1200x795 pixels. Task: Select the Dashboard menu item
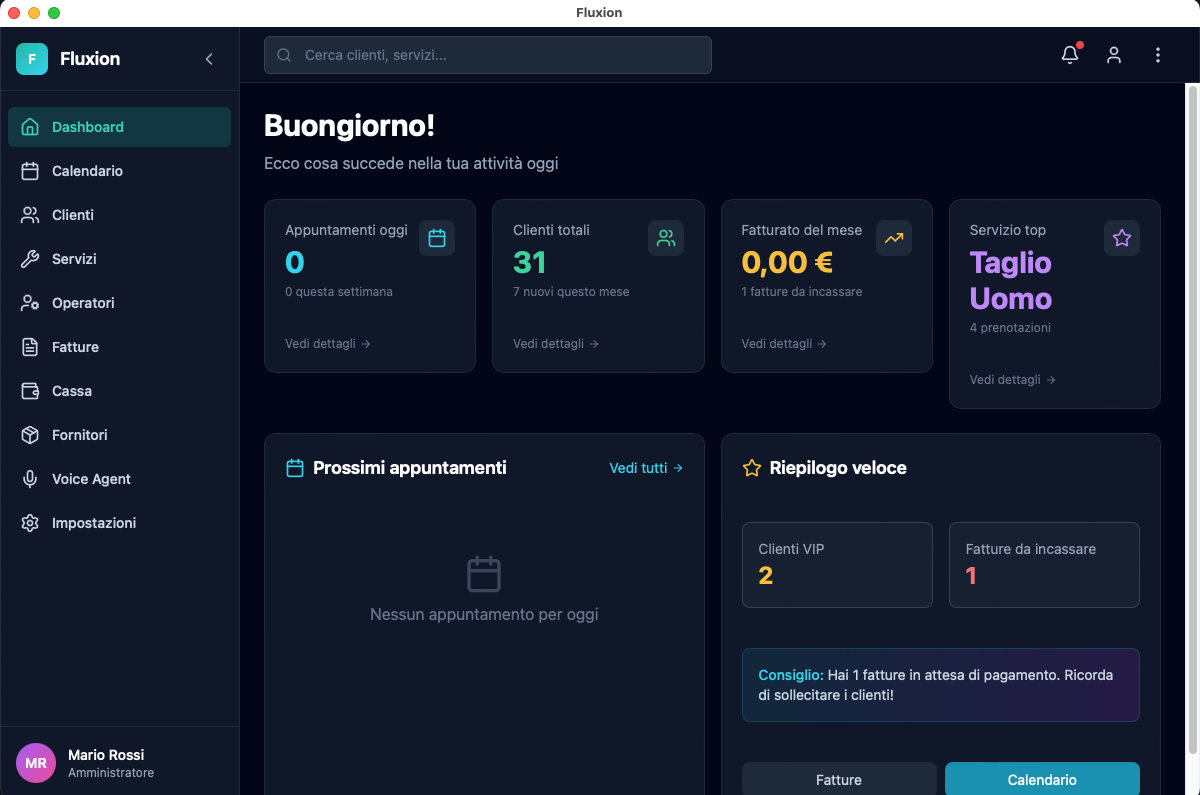(88, 127)
